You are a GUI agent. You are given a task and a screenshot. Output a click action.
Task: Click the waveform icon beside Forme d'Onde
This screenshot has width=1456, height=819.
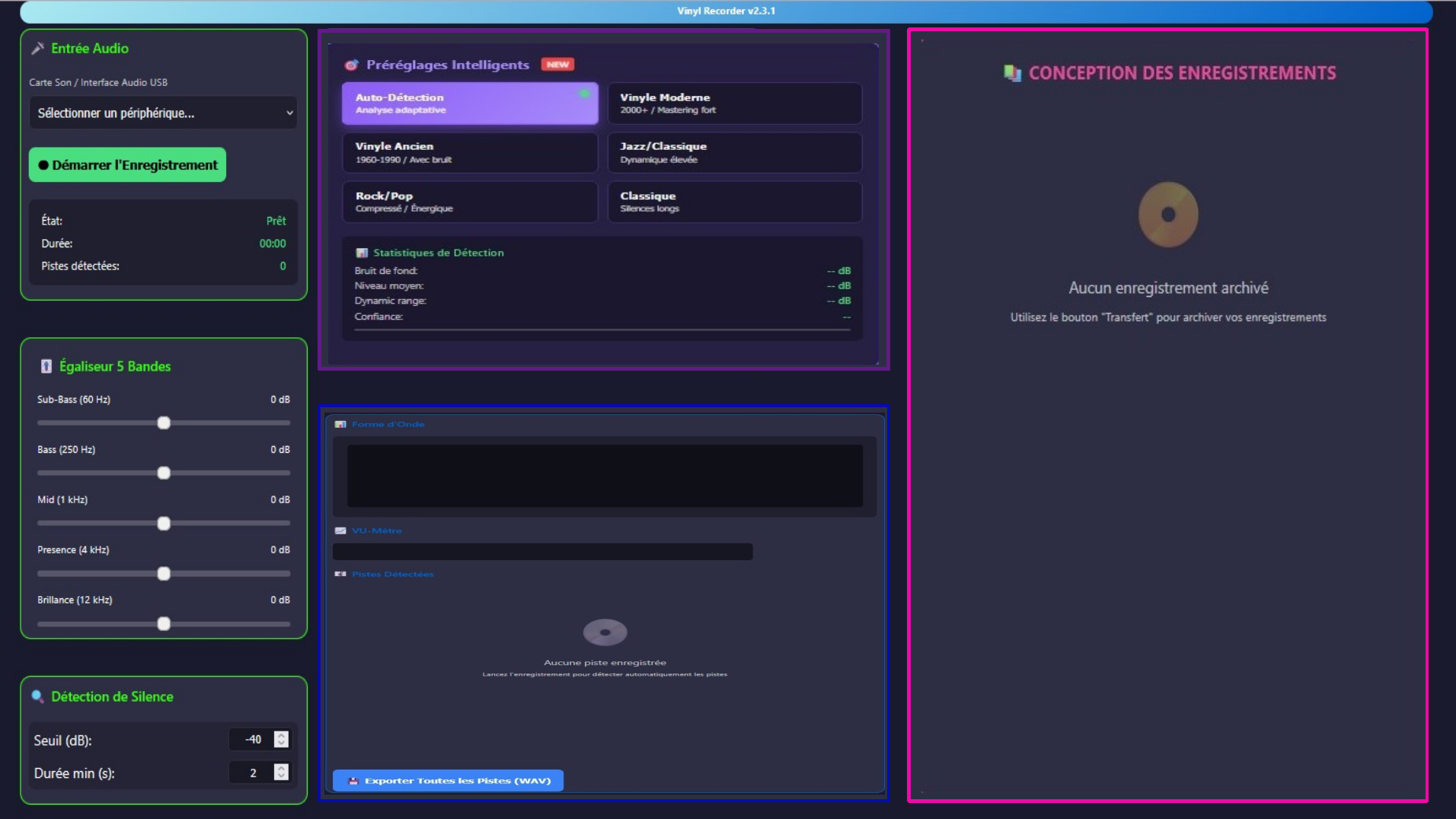340,425
